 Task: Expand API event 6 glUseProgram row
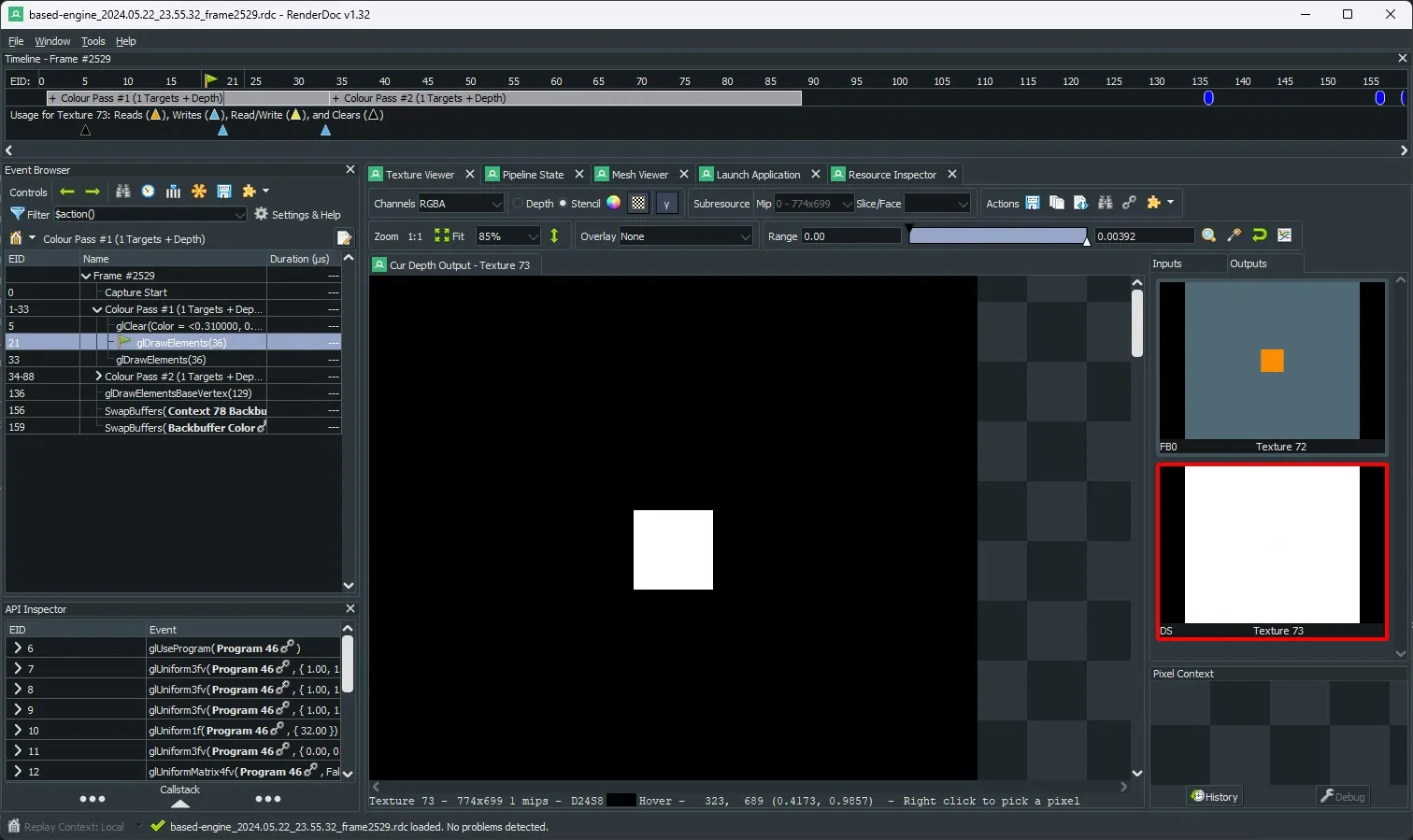17,648
